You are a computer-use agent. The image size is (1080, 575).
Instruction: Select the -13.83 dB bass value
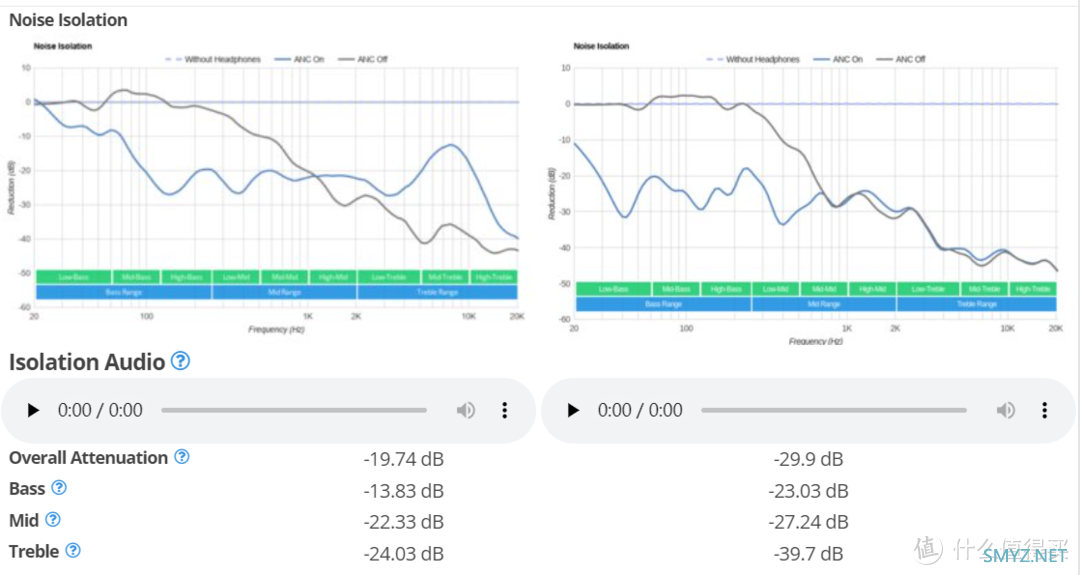[x=404, y=491]
